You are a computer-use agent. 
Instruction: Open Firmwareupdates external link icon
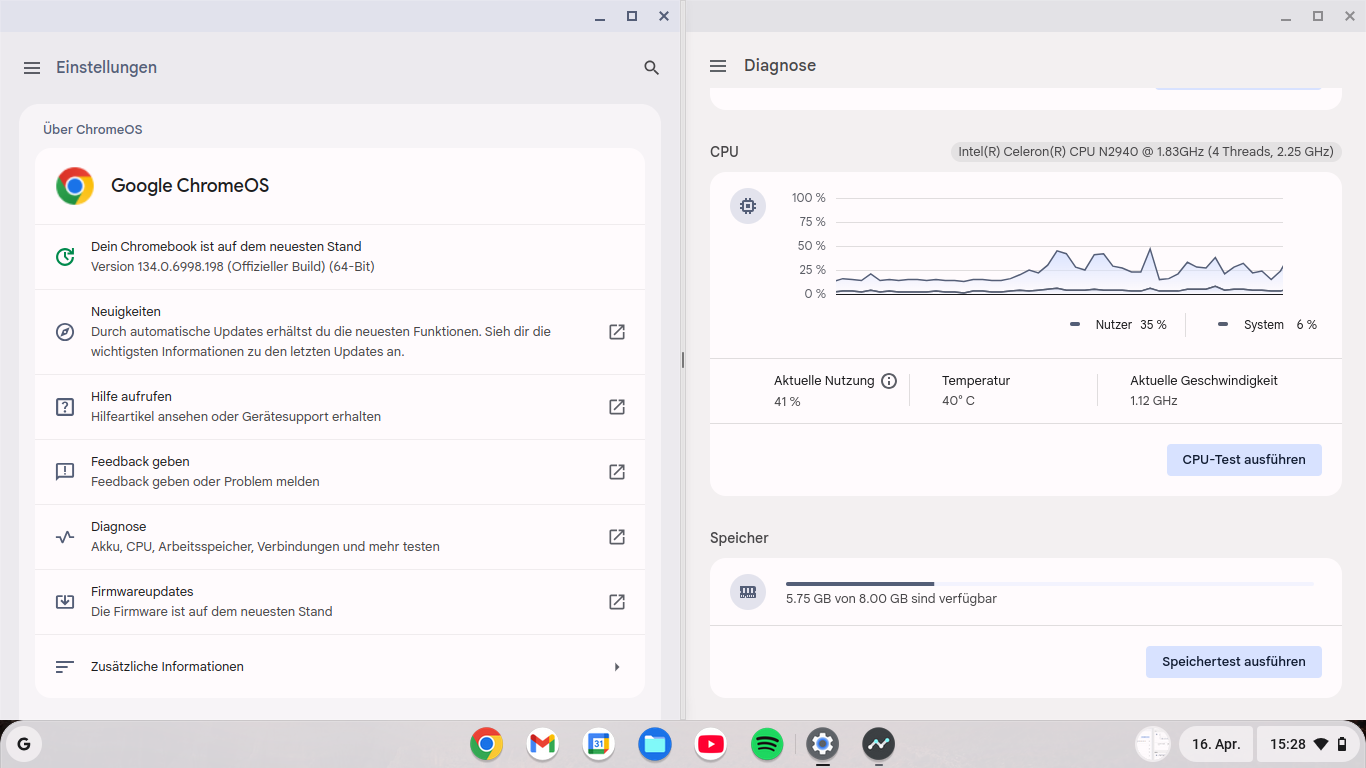(617, 602)
